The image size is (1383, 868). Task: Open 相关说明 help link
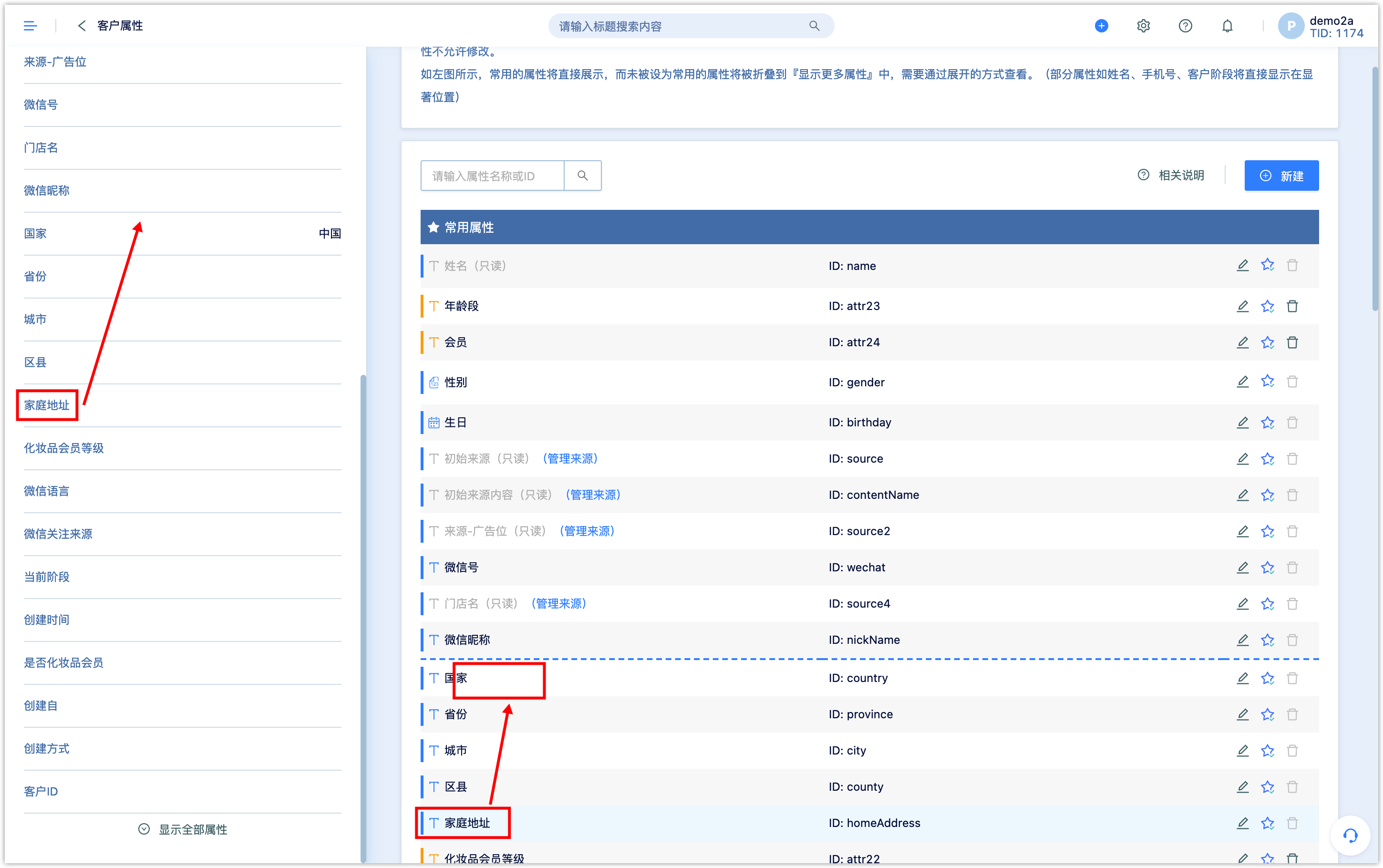[1171, 176]
